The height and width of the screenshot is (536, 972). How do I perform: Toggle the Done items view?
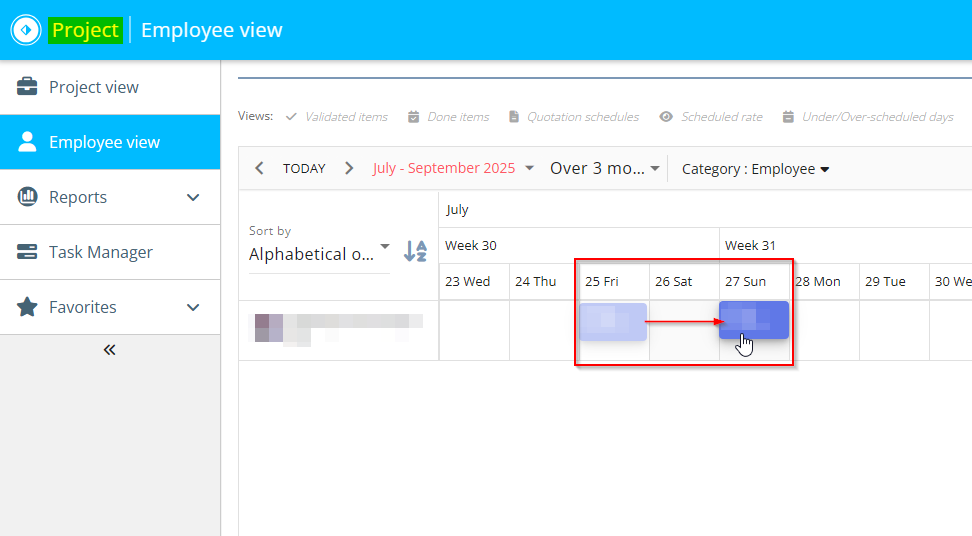point(448,117)
